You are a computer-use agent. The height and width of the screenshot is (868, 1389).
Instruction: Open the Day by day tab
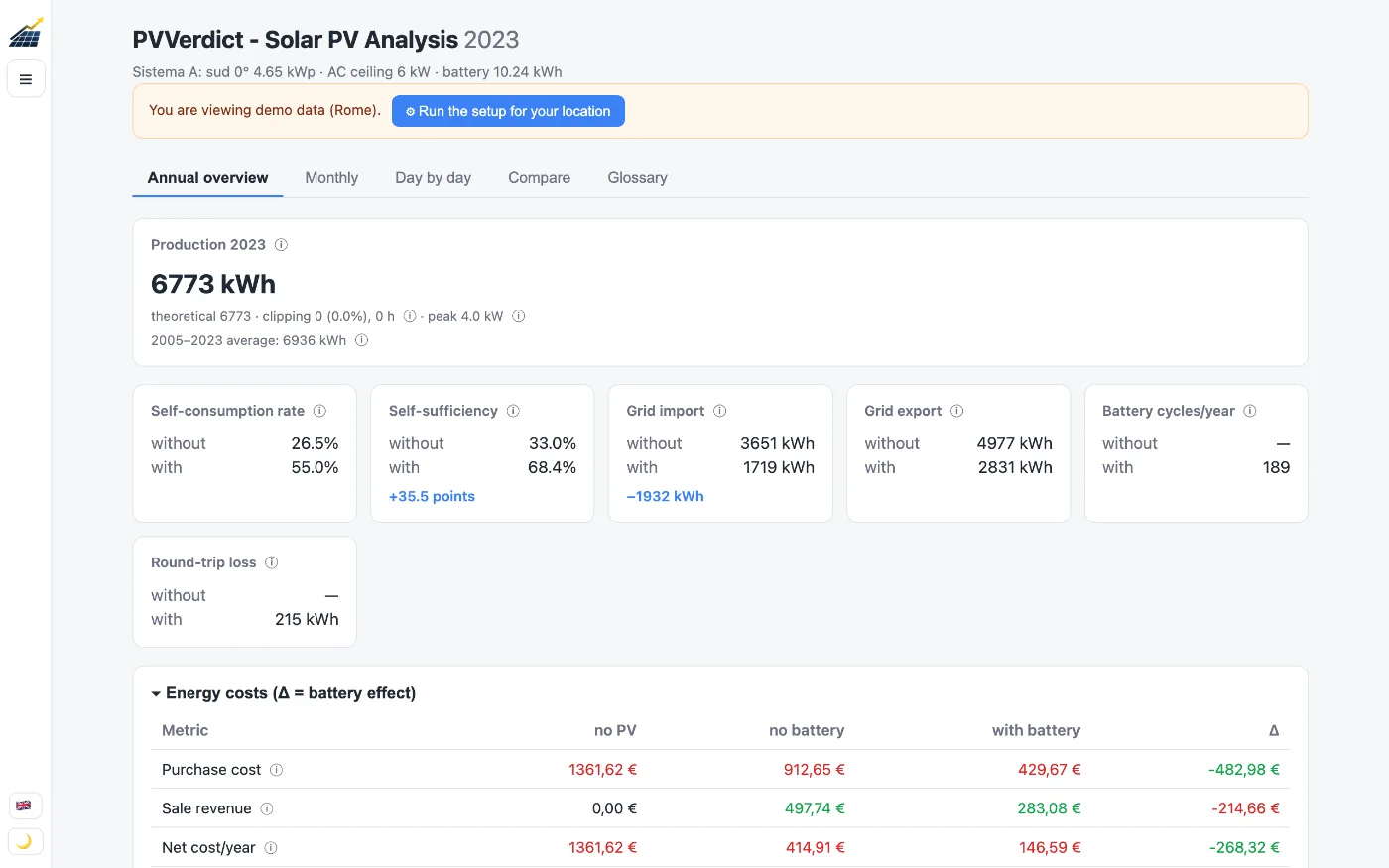433,178
